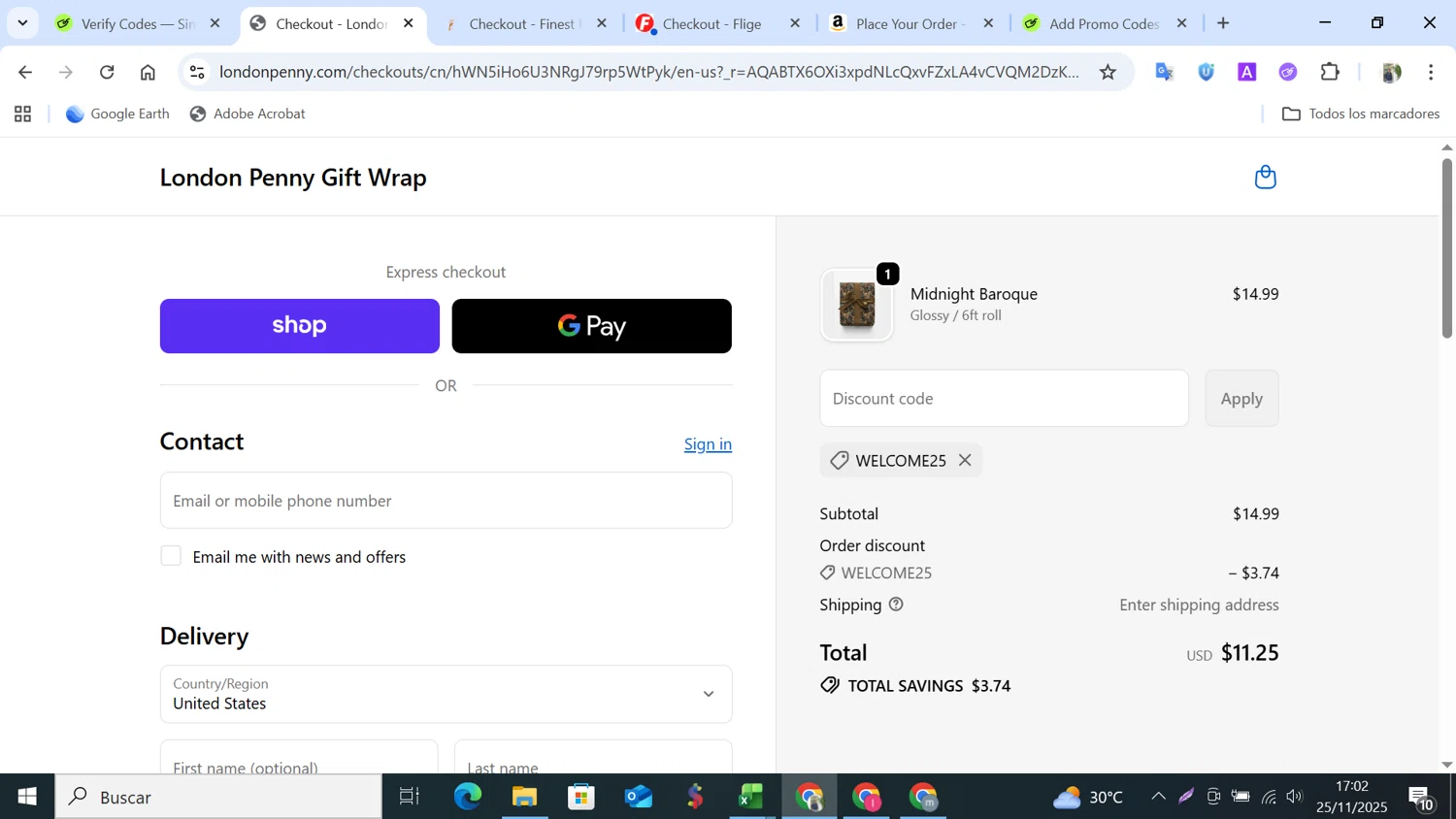
Task: Open Chrome profile avatar
Action: [x=1391, y=72]
